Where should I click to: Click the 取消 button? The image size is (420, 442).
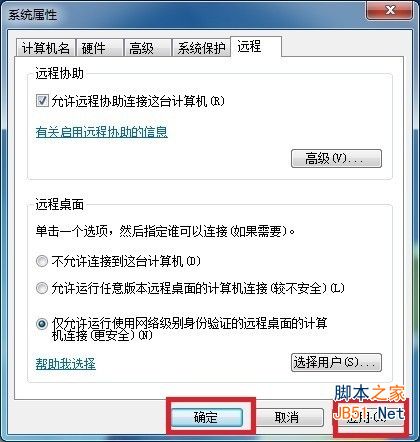coord(287,417)
